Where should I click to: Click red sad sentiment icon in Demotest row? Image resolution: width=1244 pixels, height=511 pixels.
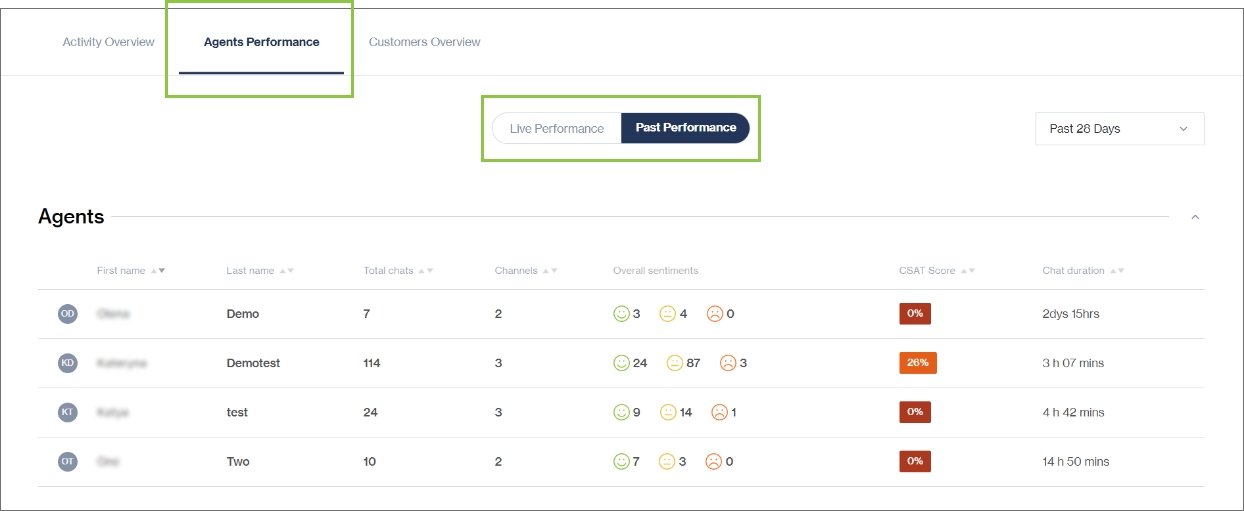coord(727,363)
